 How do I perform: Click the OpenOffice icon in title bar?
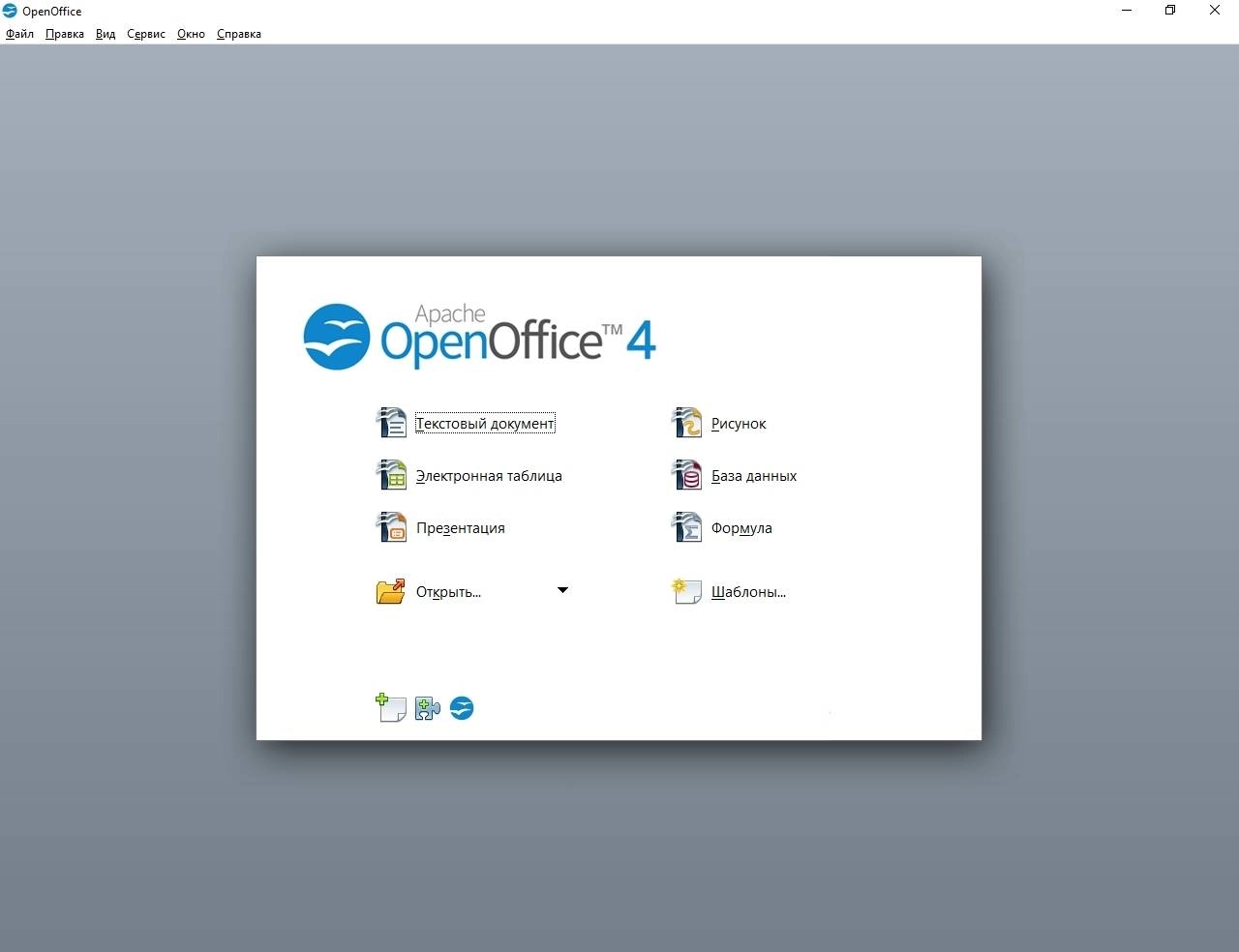(10, 11)
